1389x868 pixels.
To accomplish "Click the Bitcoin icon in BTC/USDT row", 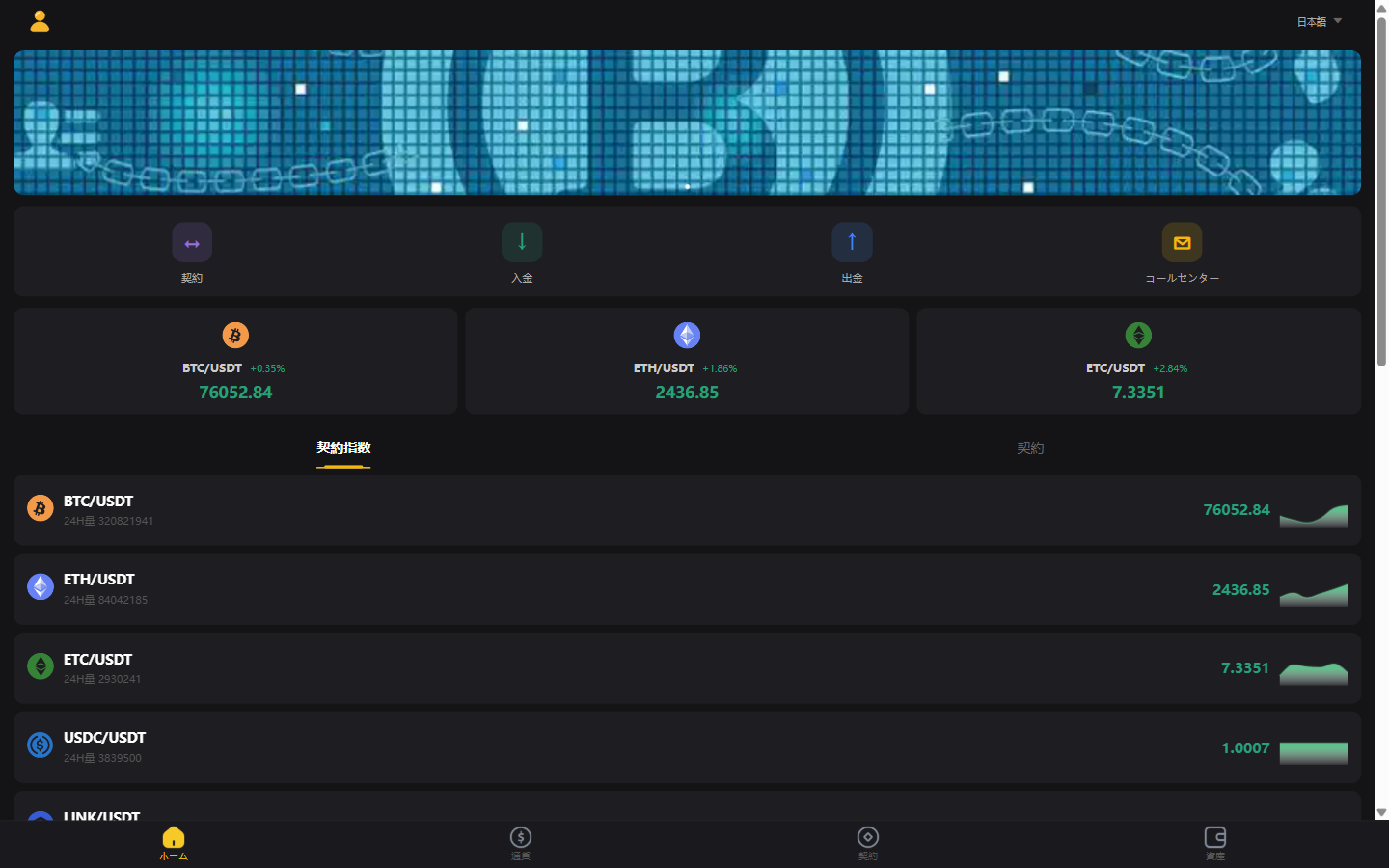I will (x=41, y=508).
